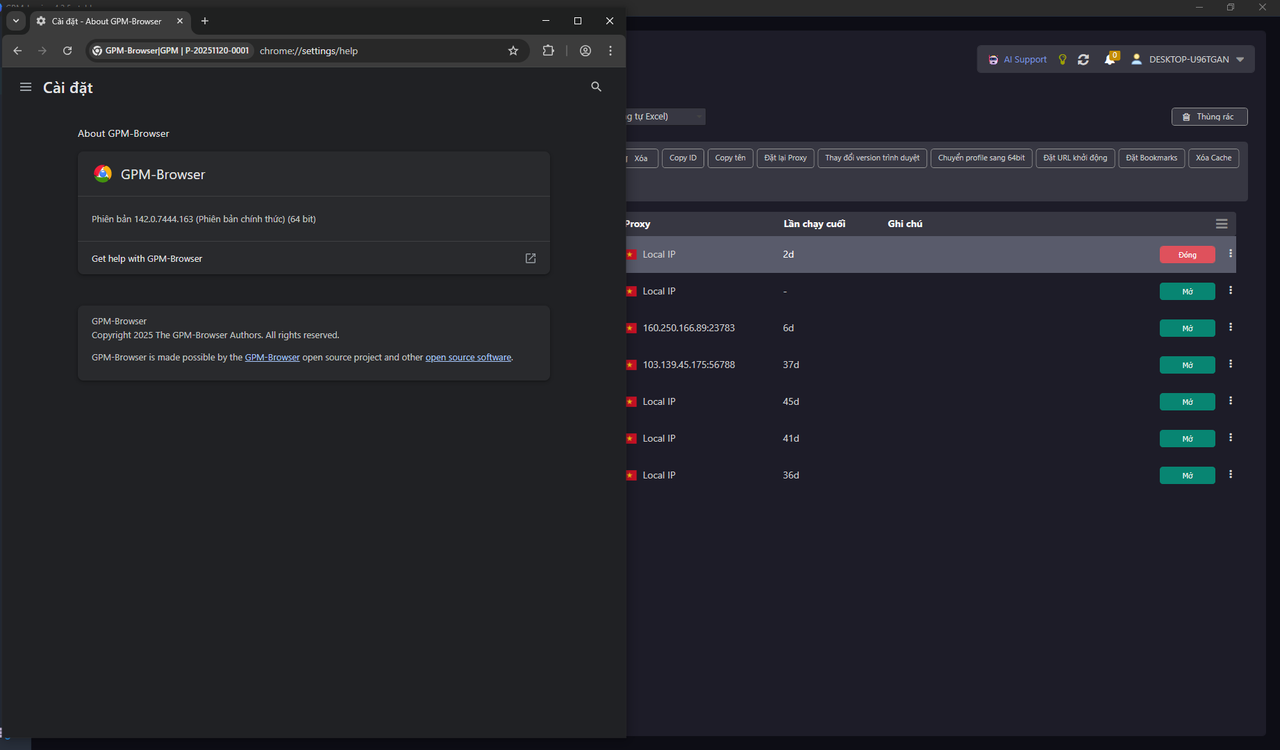Open the GPM-Browser open source project link
The image size is (1280, 750).
tap(272, 357)
